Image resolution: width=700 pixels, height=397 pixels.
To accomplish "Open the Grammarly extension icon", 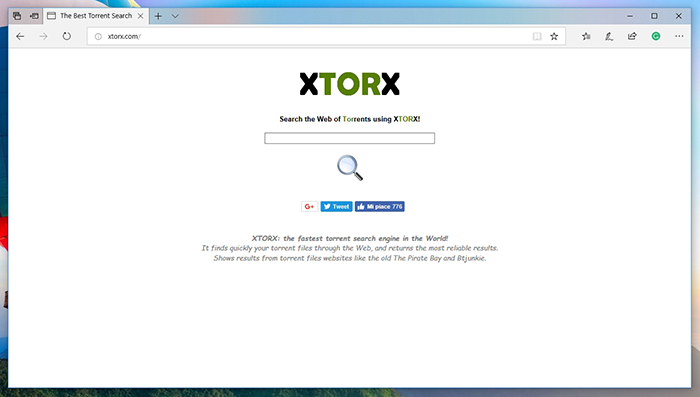I will point(656,36).
